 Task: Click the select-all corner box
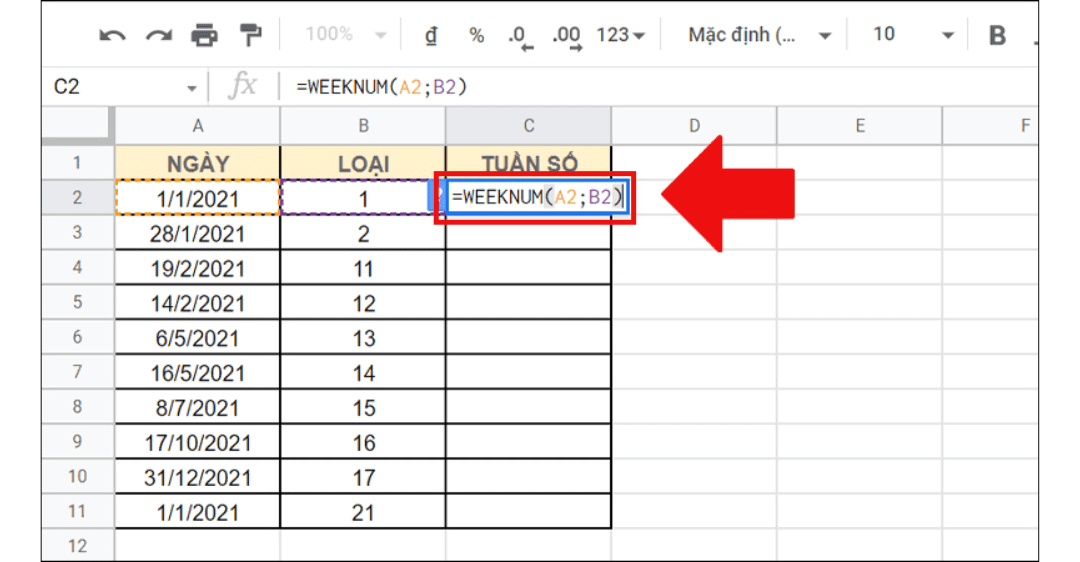[77, 125]
